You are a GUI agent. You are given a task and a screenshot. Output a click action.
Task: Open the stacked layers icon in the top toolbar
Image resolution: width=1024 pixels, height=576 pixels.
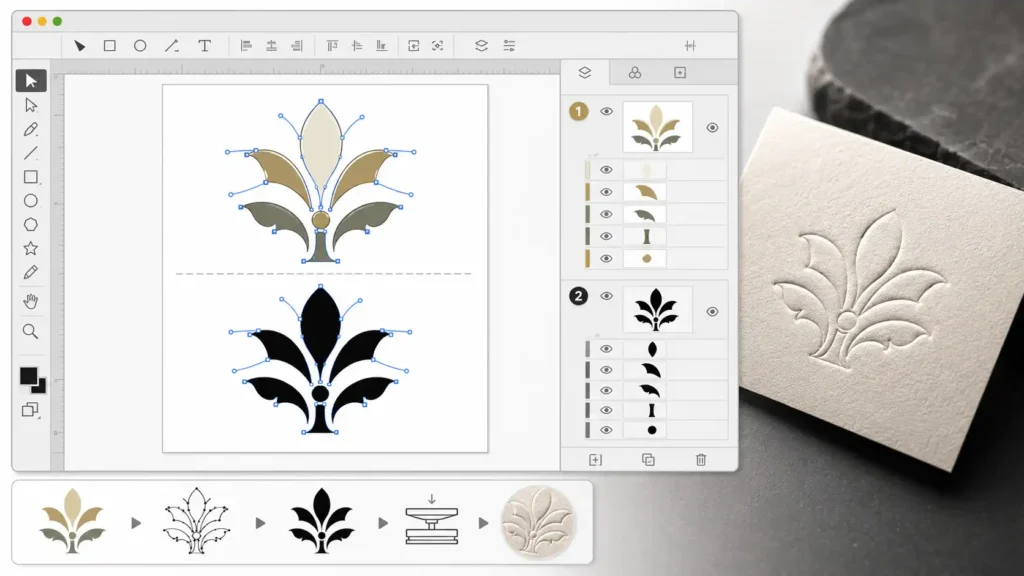point(481,46)
